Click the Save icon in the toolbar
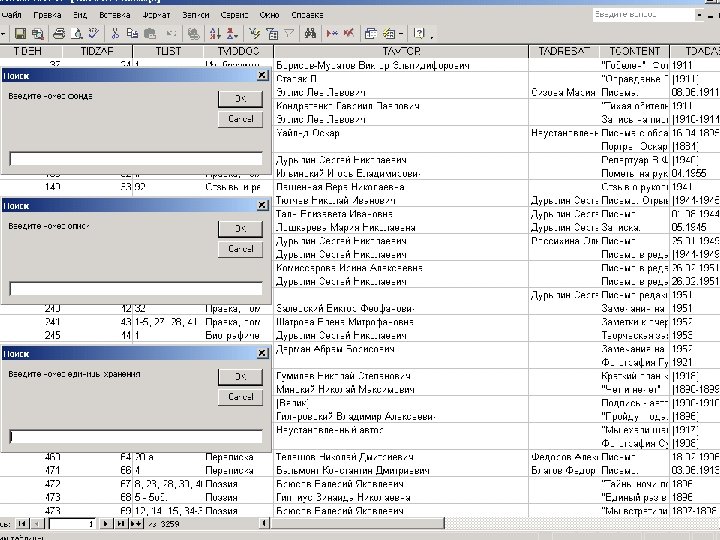Image resolution: width=720 pixels, height=540 pixels. coord(20,33)
